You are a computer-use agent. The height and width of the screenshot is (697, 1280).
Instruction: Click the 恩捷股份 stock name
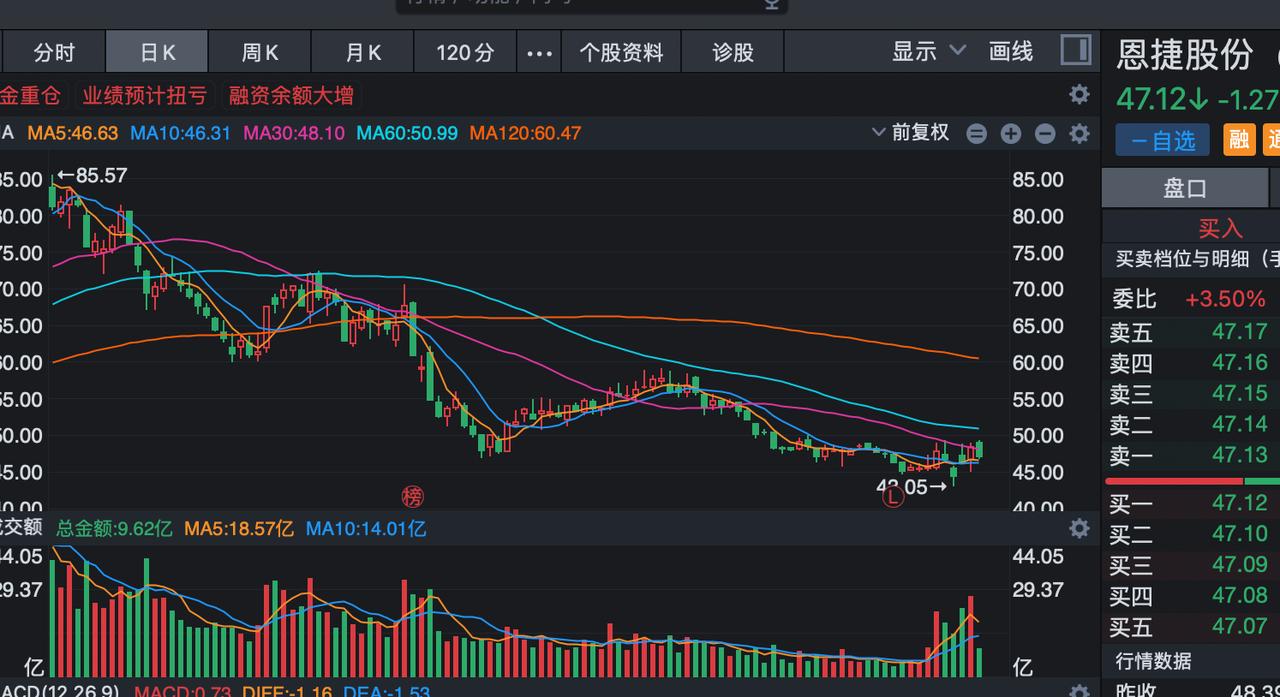click(x=1184, y=55)
